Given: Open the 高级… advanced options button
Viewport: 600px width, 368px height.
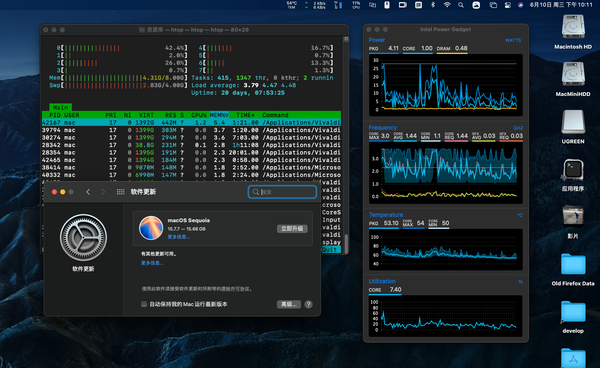Looking at the screenshot, I should 289,304.
